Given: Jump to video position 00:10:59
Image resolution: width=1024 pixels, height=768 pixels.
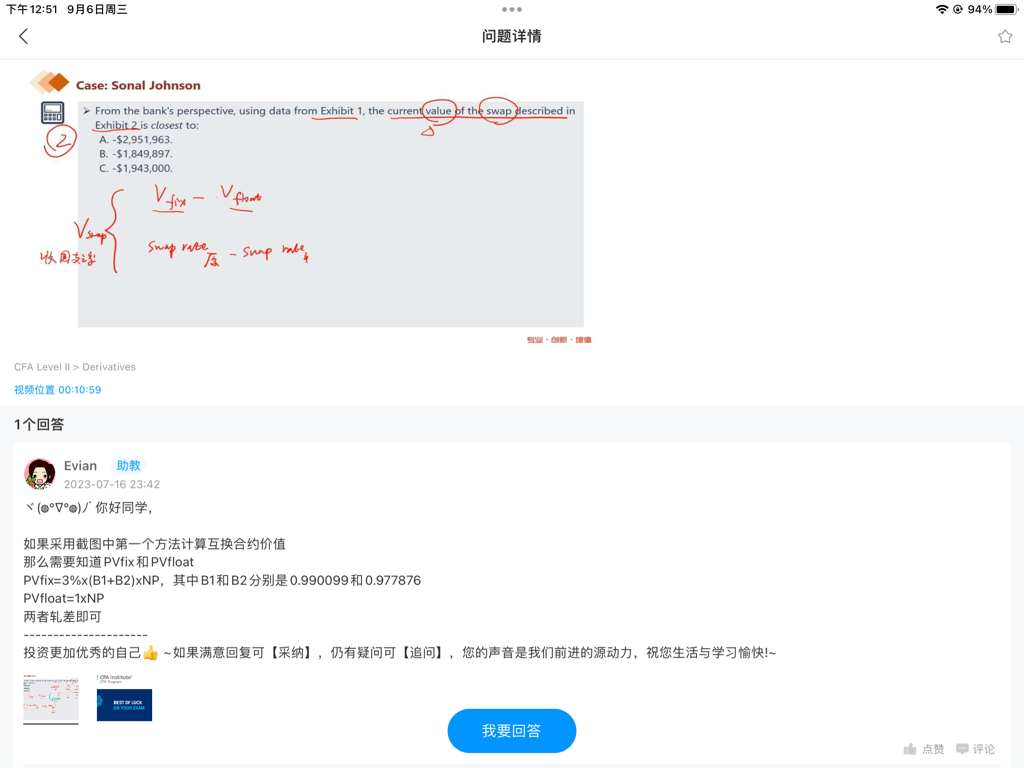Looking at the screenshot, I should [x=57, y=390].
